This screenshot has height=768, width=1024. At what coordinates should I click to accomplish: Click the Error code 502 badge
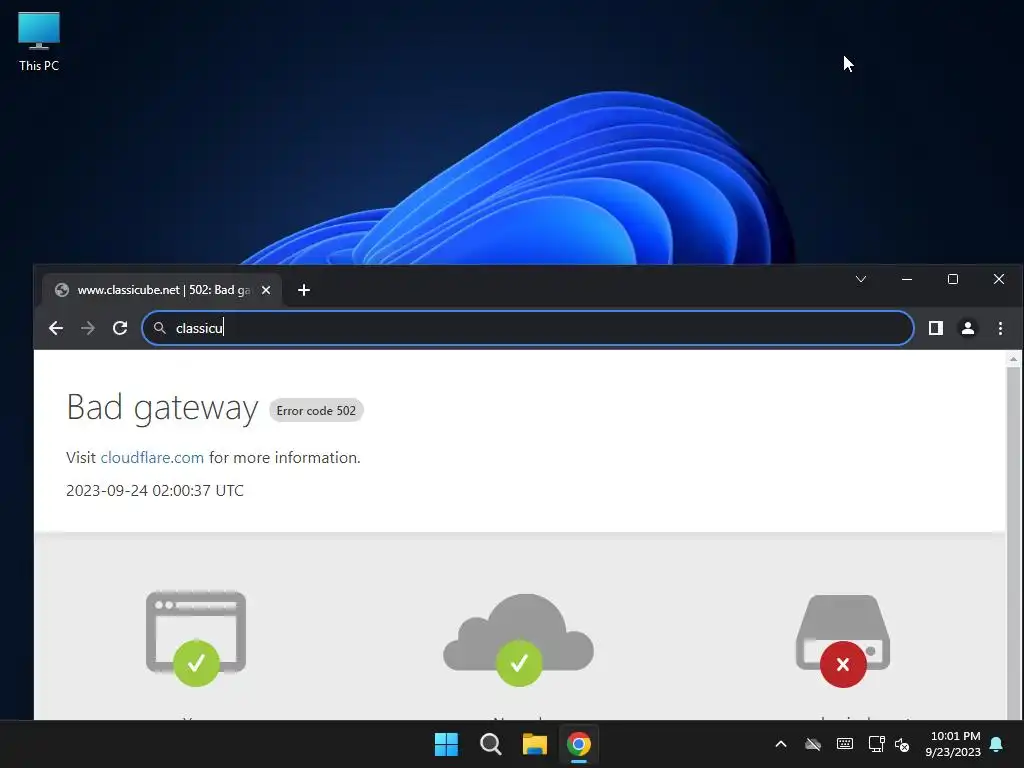(316, 411)
